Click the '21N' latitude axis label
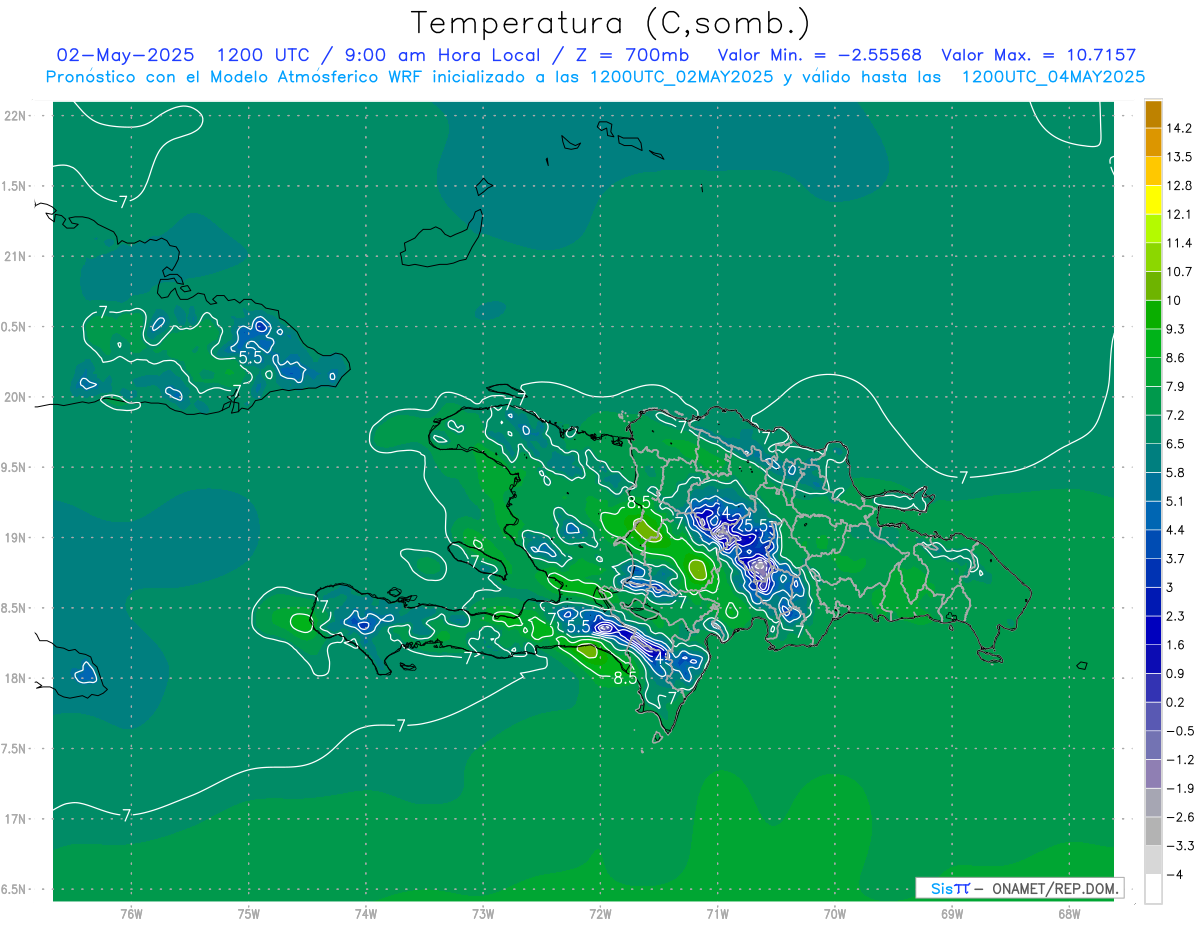This screenshot has width=1200, height=927. [x=15, y=256]
